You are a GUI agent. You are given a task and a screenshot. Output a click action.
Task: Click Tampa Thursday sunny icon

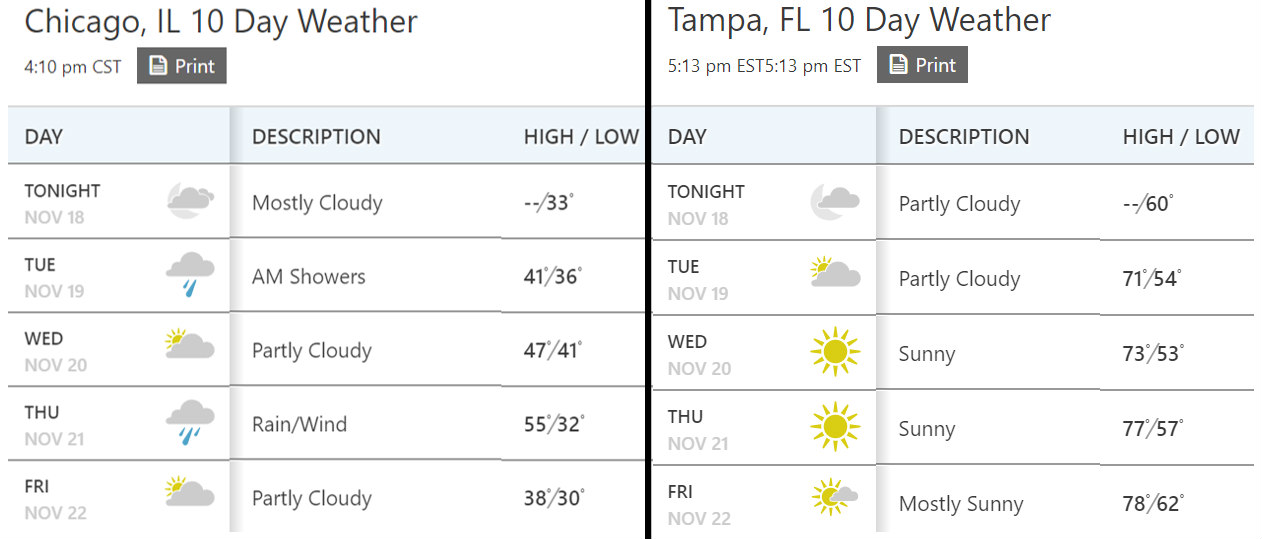tap(835, 427)
